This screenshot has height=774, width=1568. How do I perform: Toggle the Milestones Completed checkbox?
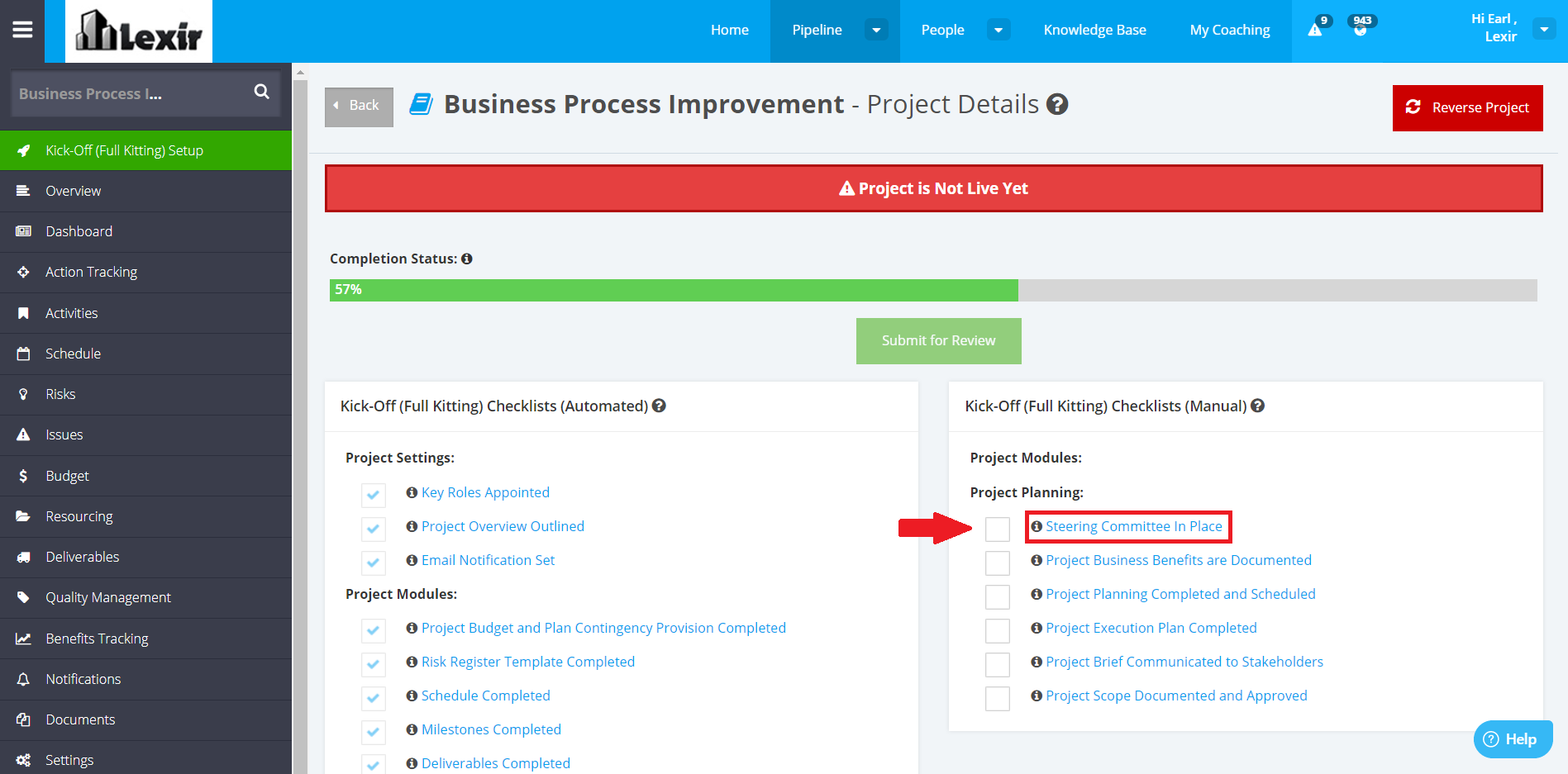point(374,732)
